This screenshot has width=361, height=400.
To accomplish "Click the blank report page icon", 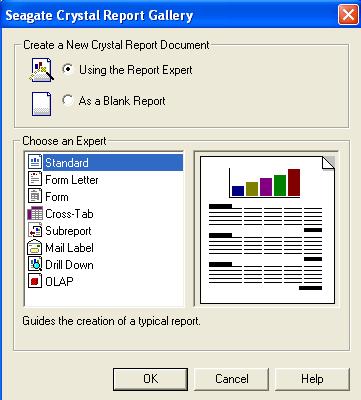I will pyautogui.click(x=41, y=104).
